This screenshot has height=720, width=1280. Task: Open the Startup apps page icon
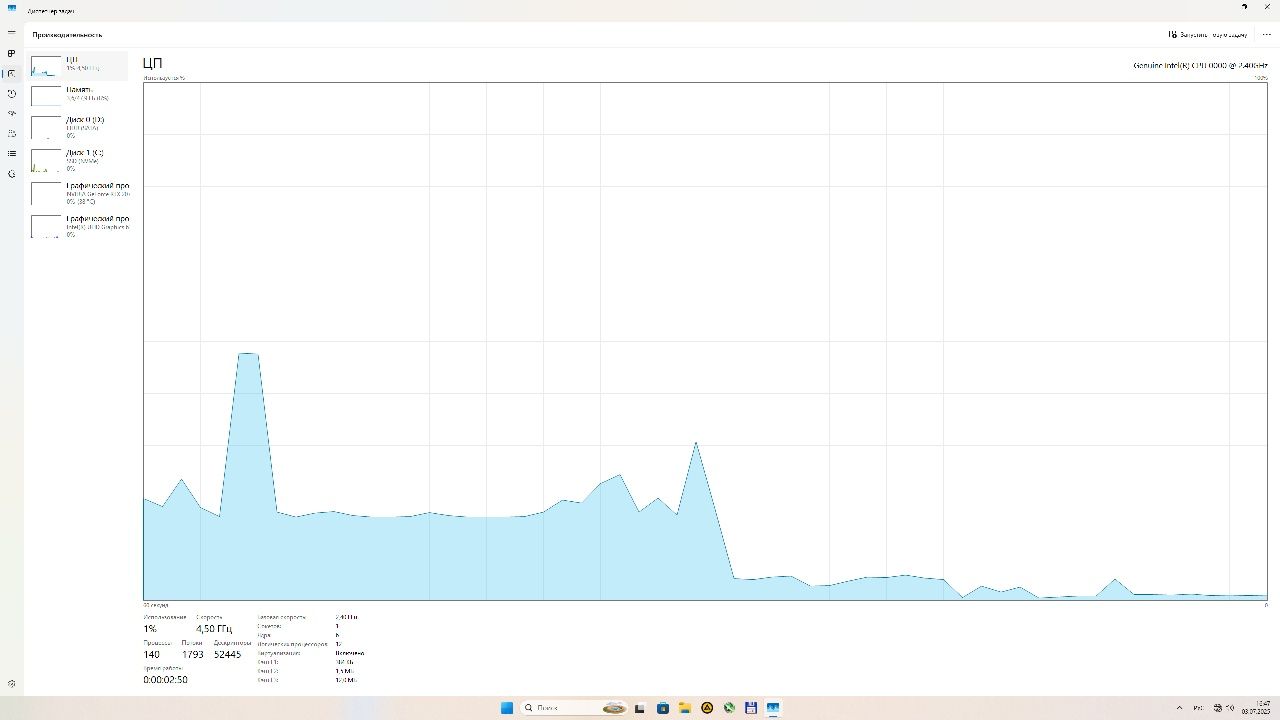click(11, 113)
